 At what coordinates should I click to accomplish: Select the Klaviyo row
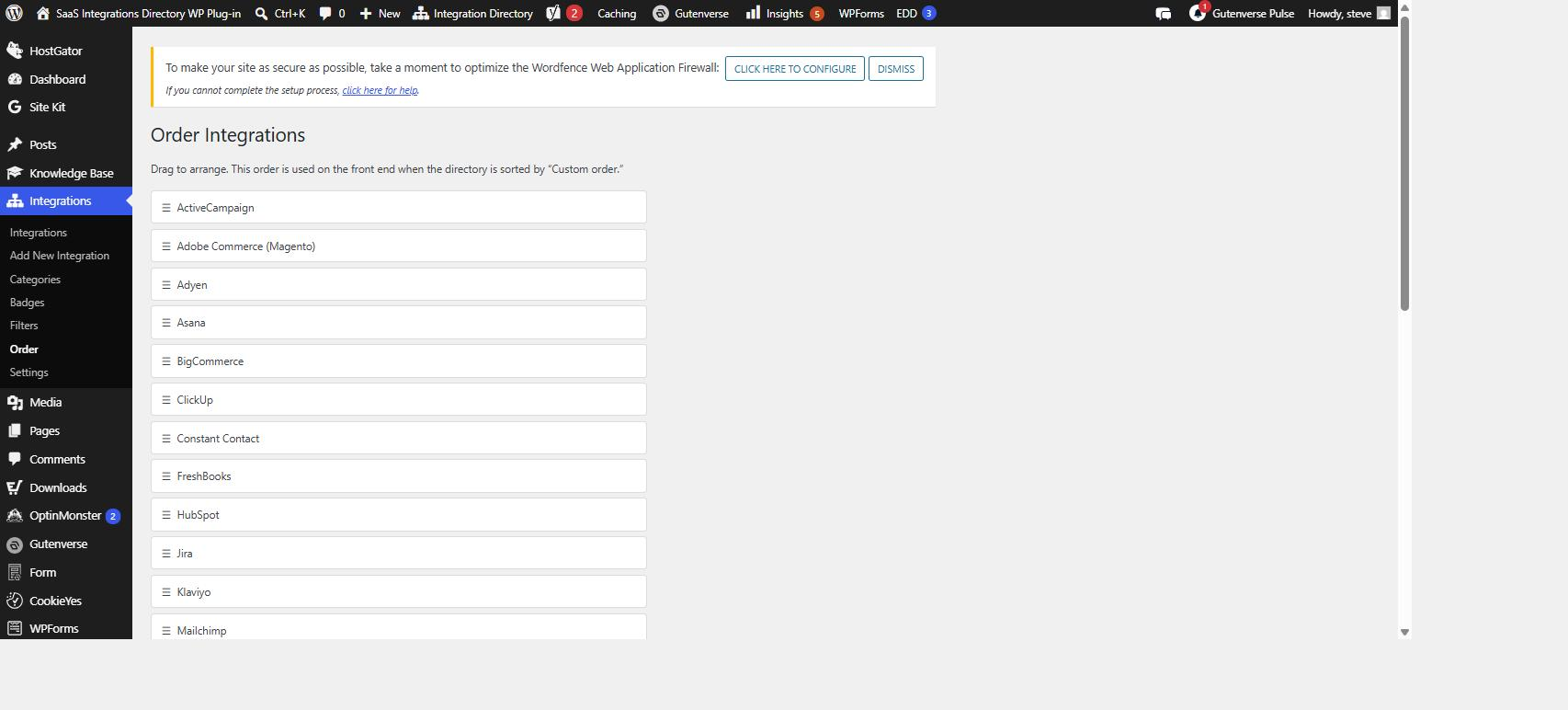(399, 591)
